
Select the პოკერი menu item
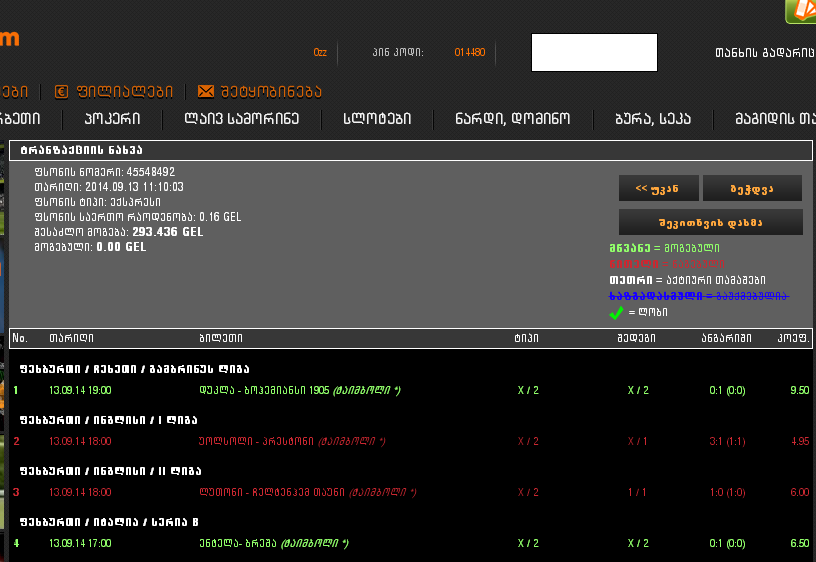pyautogui.click(x=112, y=119)
